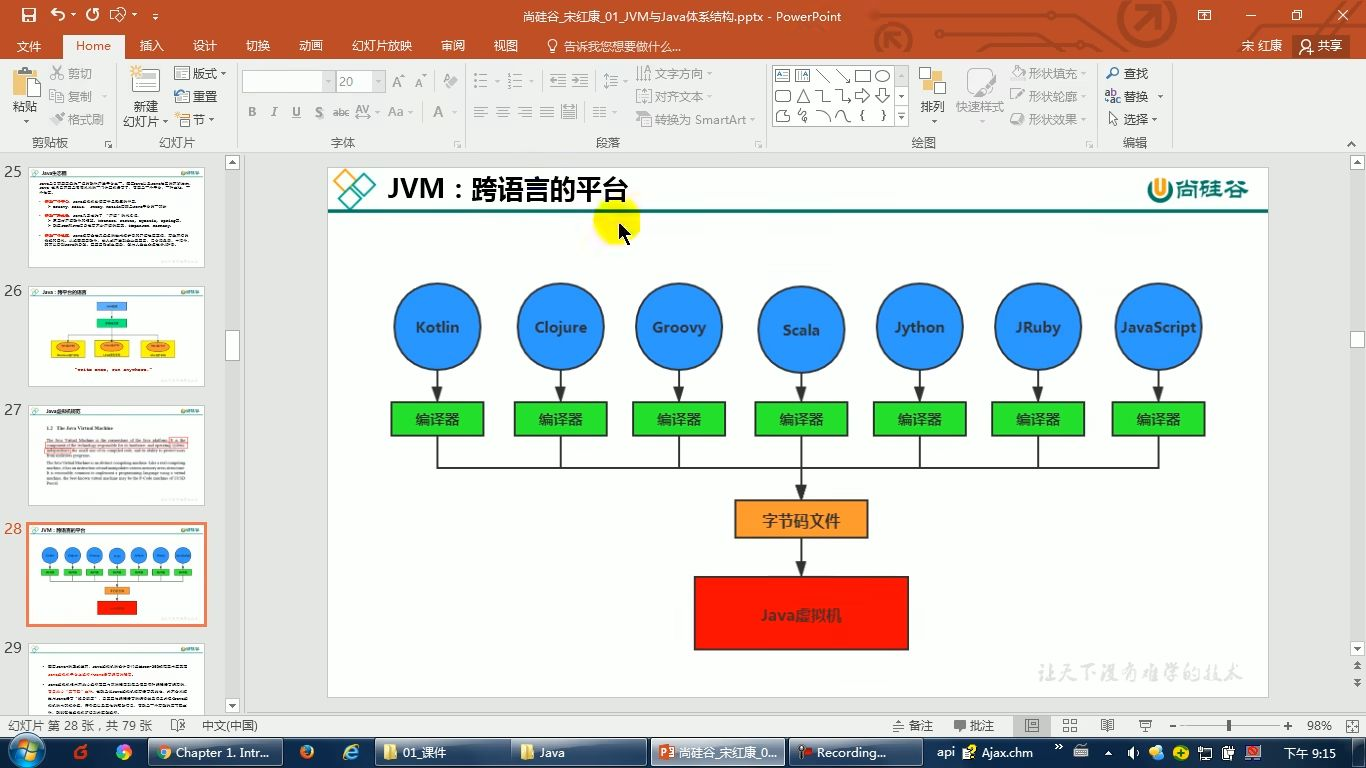Select the oval shape in shapes gallery
The image size is (1366, 768).
[882, 76]
